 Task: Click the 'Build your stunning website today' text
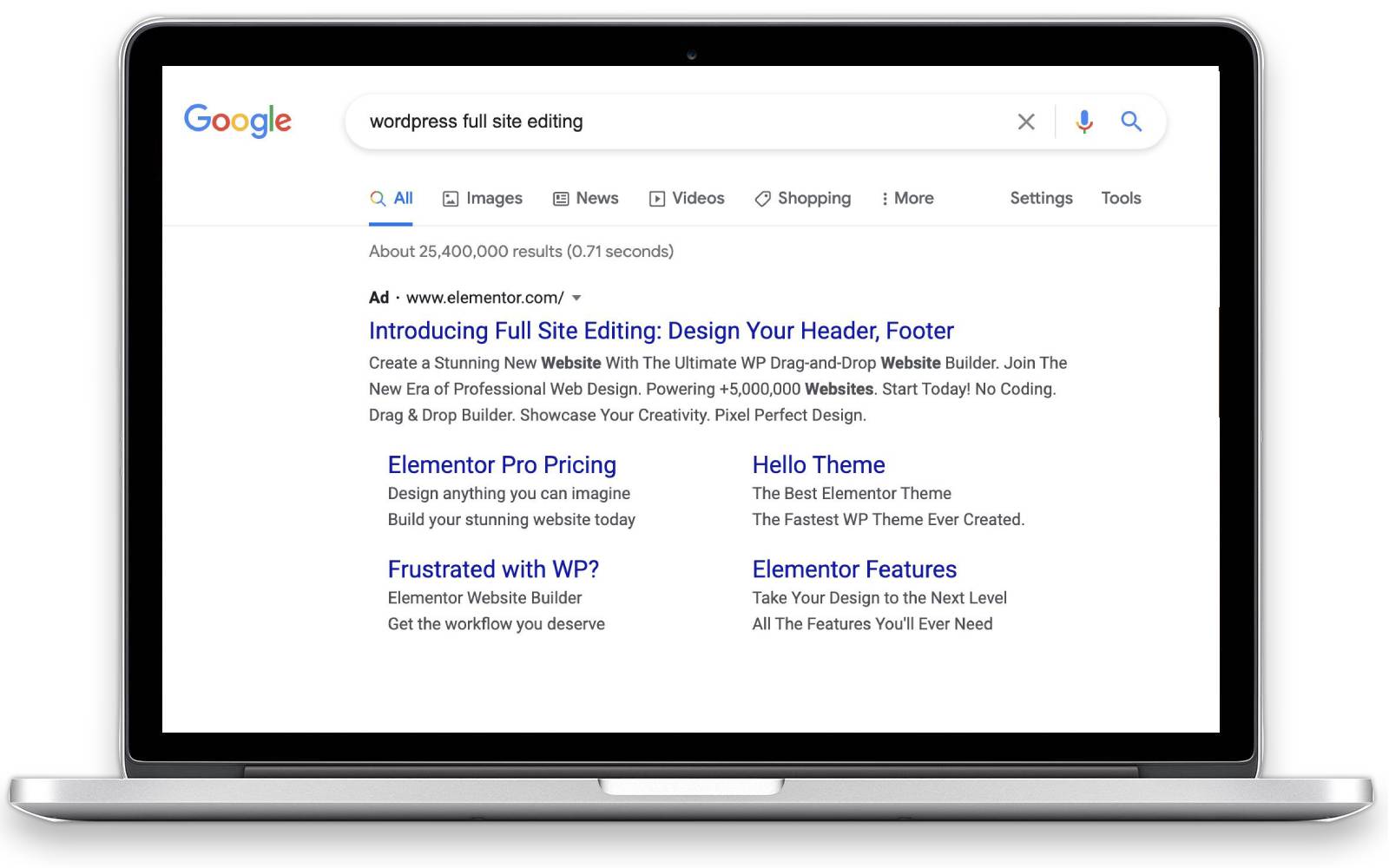click(511, 520)
